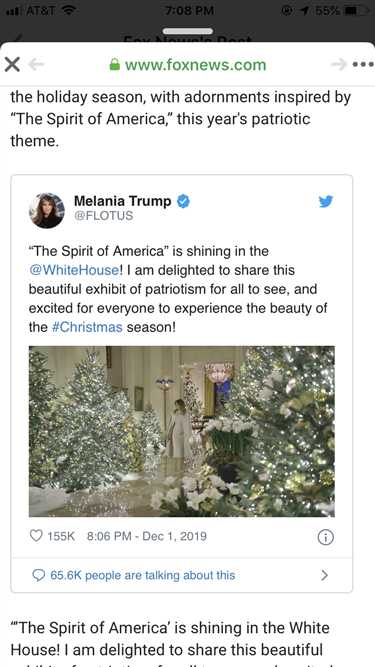Like the tweet with heart icon
375x667 pixels.
(36, 536)
